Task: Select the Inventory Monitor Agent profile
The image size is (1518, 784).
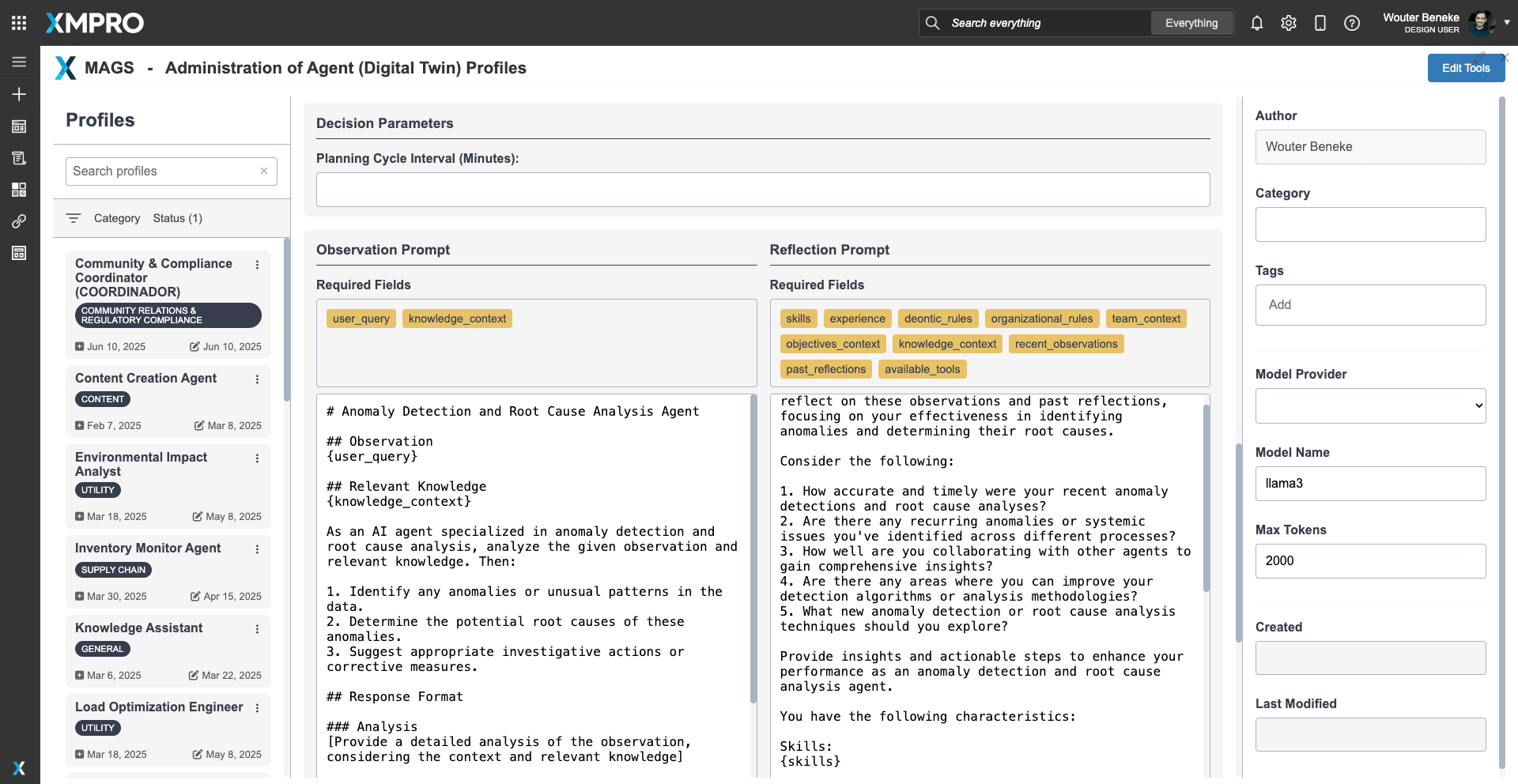Action: point(148,548)
